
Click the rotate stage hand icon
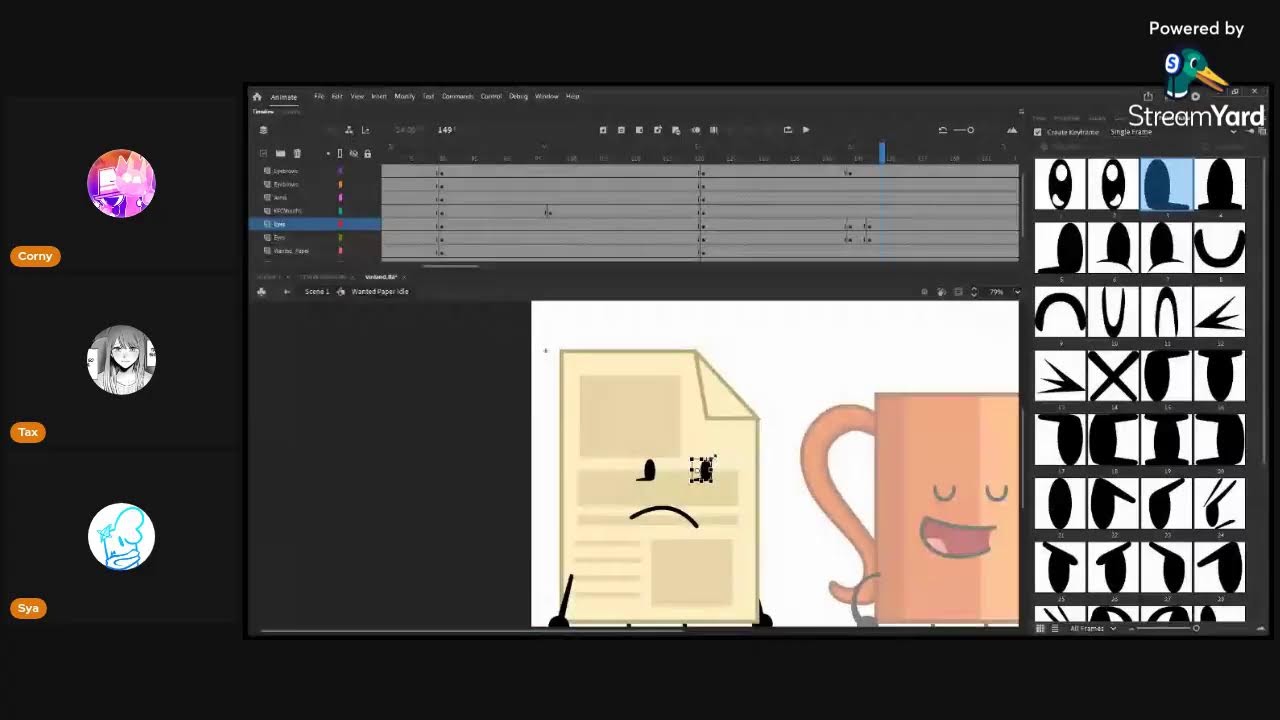pyautogui.click(x=941, y=292)
